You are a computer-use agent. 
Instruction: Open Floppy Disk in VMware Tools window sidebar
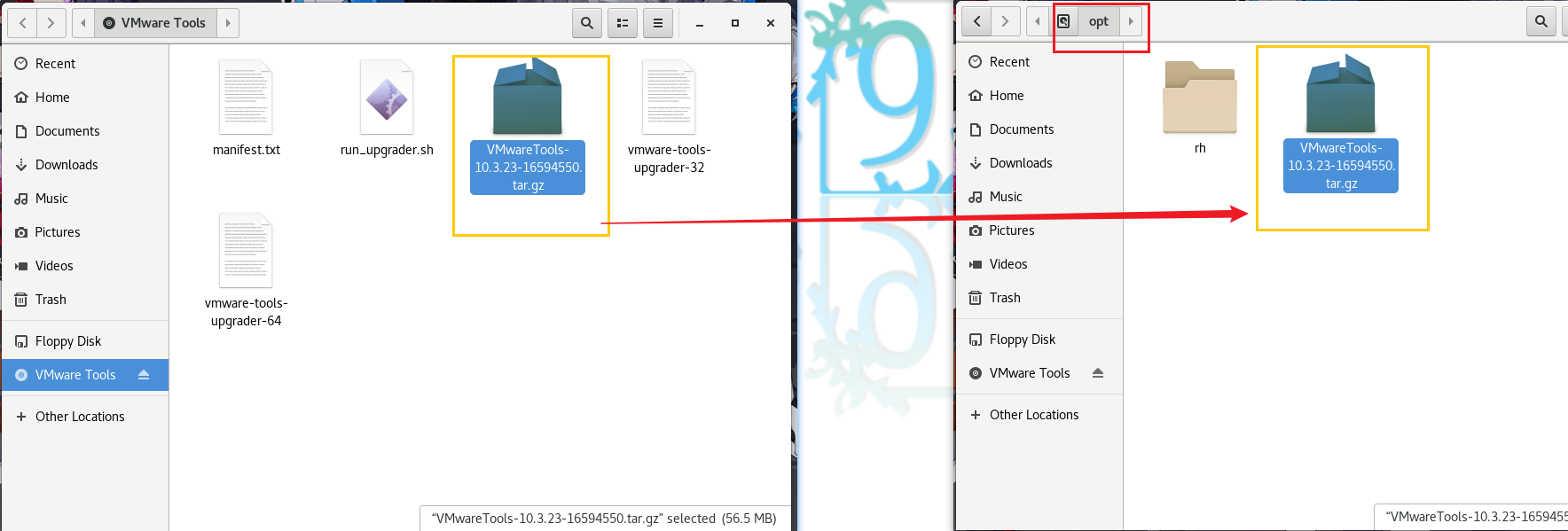pyautogui.click(x=85, y=341)
